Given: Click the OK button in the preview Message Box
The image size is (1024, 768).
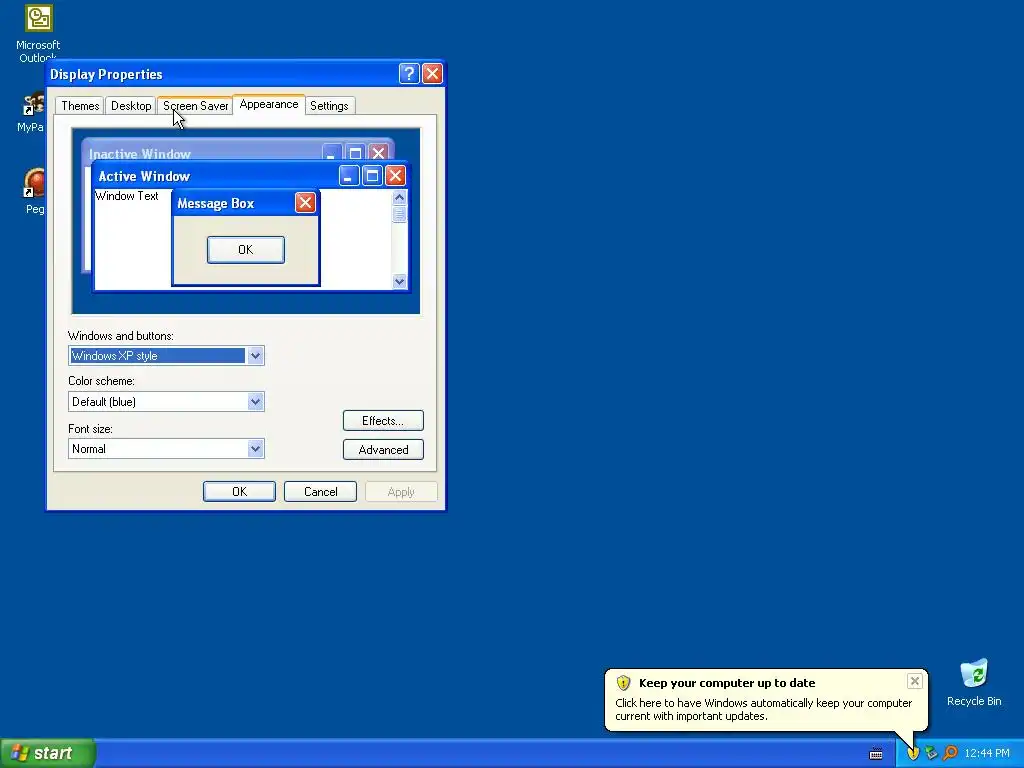Looking at the screenshot, I should click(x=246, y=249).
